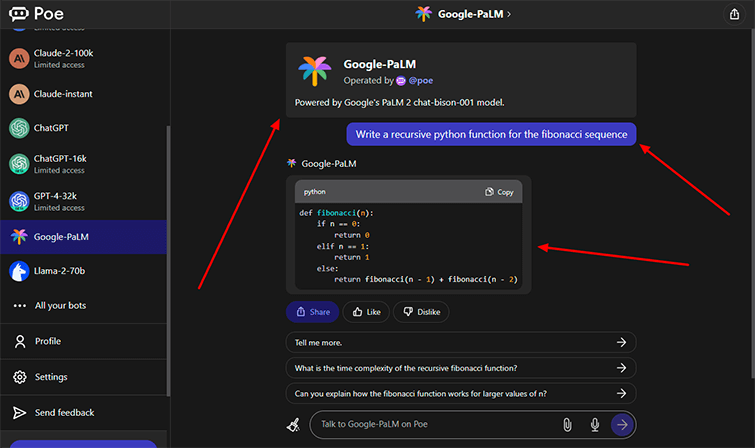Select ChatGPT-16k from the sidebar
This screenshot has height=448, width=755.
click(83, 164)
